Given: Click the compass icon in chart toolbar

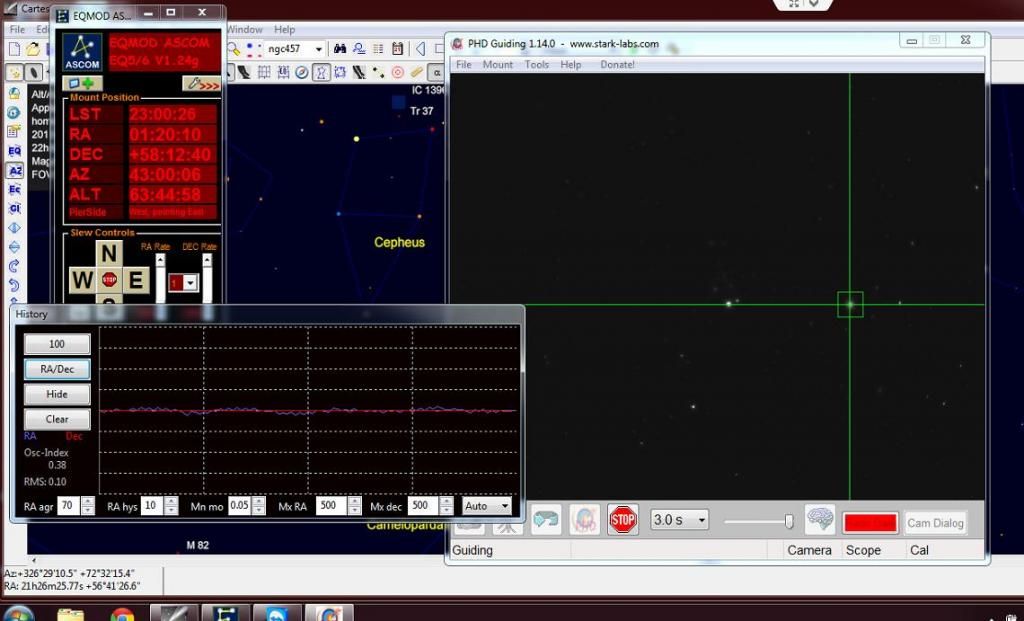Looking at the screenshot, I should click(302, 72).
